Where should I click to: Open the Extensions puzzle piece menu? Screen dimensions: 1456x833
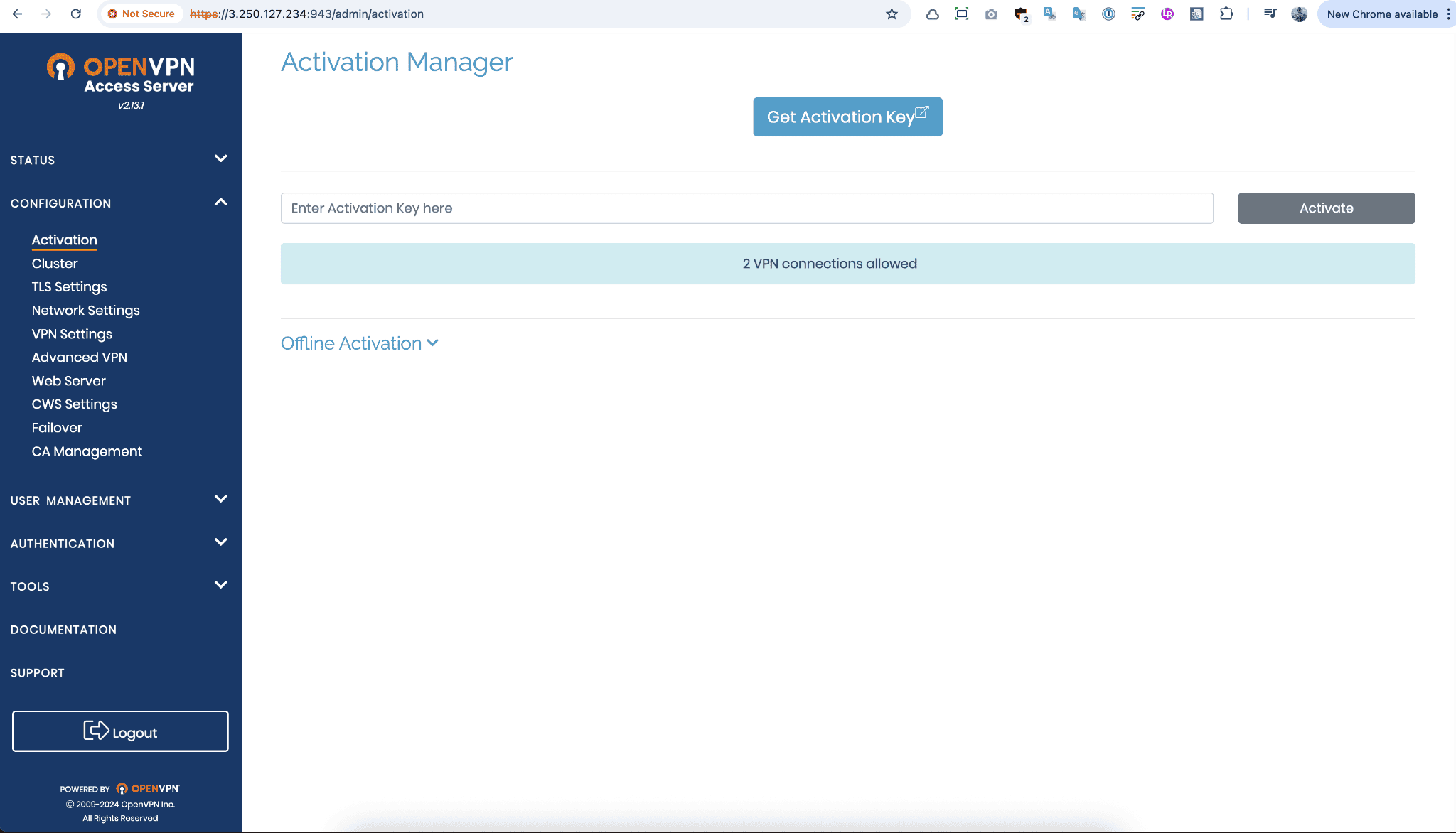coord(1226,14)
